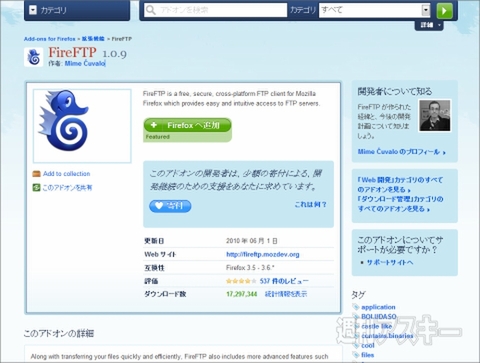View all Web 開発 category add-ons

tap(400, 185)
